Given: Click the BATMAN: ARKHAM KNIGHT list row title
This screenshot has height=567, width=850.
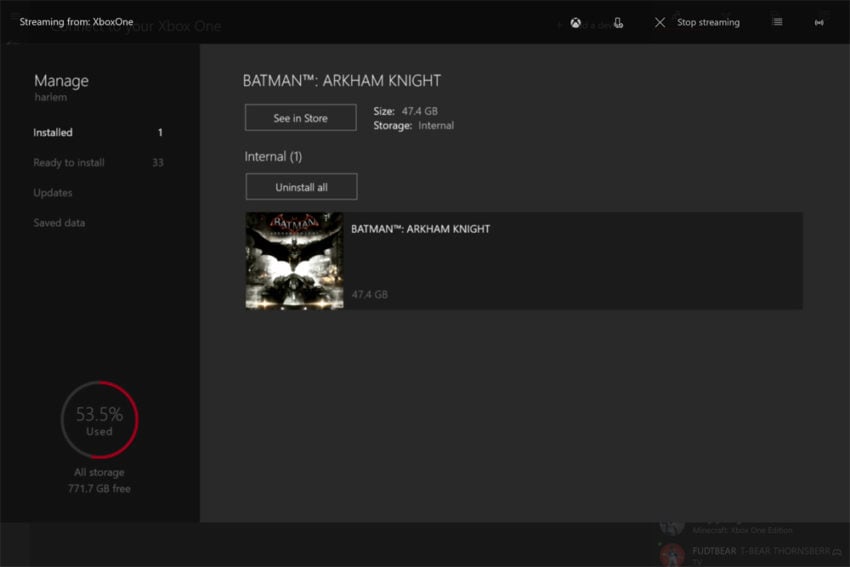Looking at the screenshot, I should click(420, 229).
